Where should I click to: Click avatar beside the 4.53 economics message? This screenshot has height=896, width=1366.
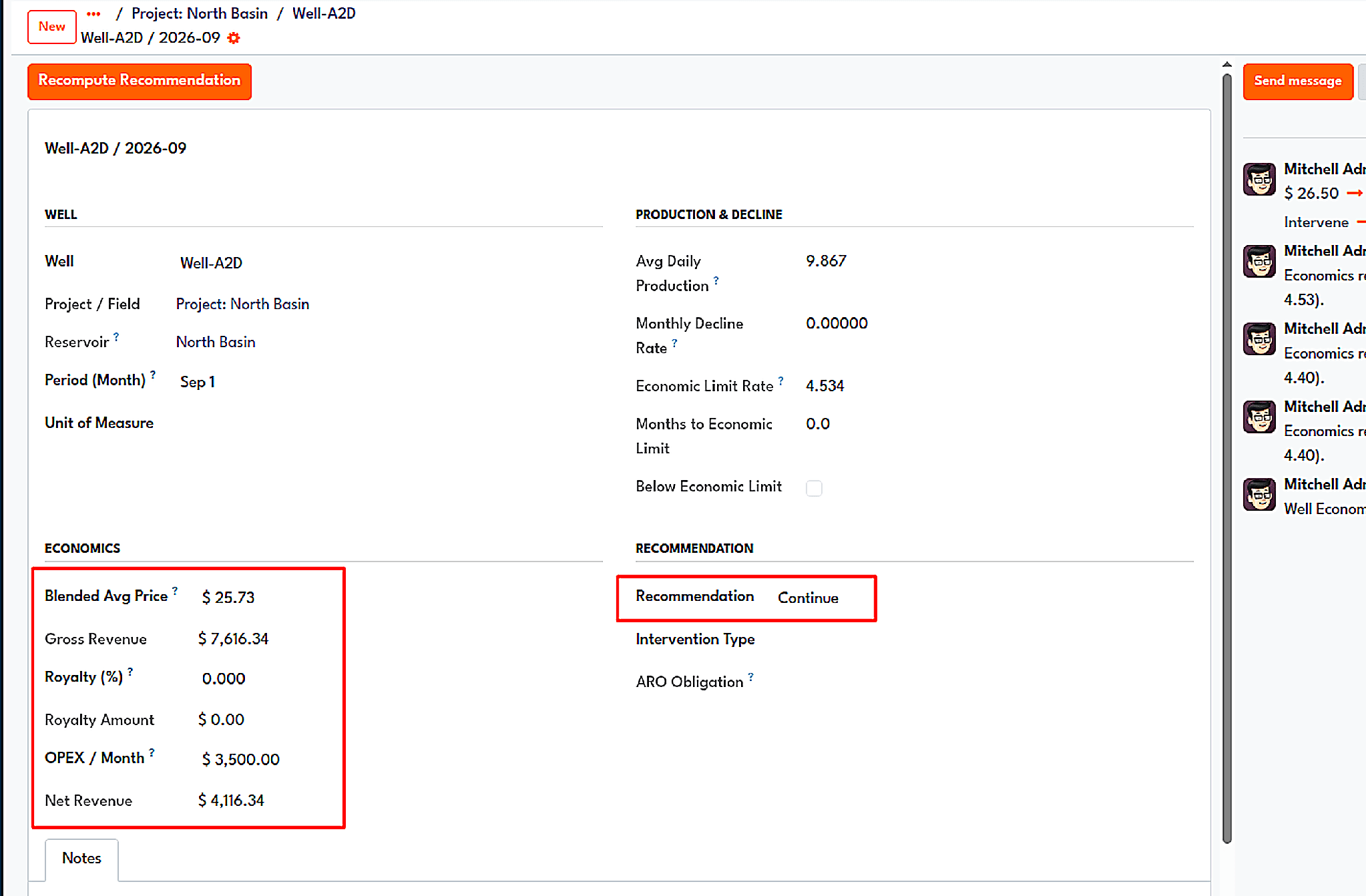(1259, 261)
